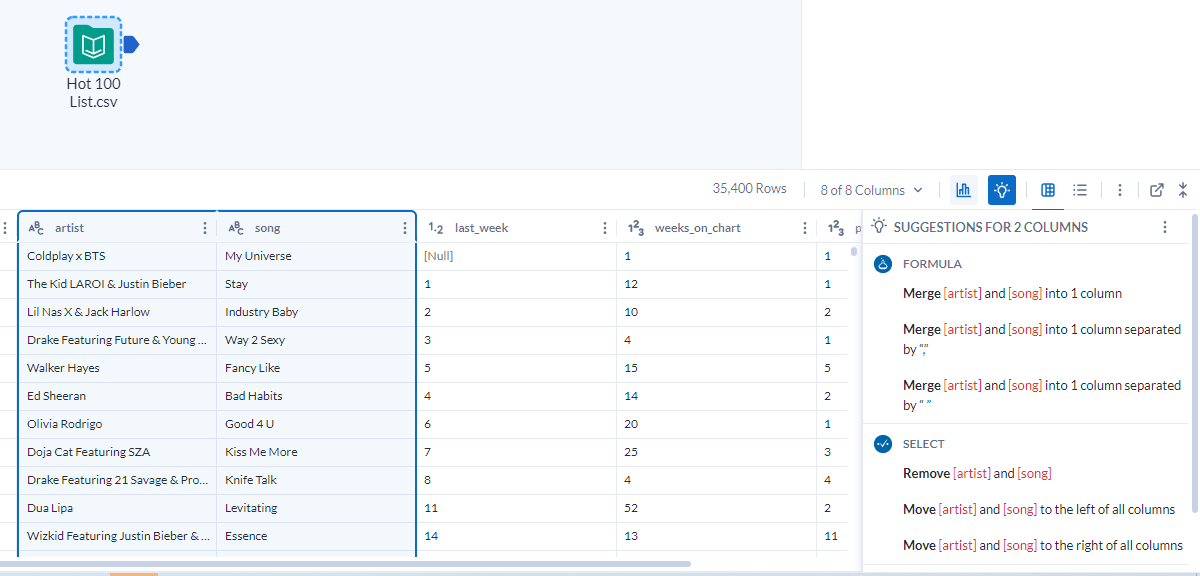Collapse the results pane arrows icon
The image size is (1200, 576).
(1183, 189)
